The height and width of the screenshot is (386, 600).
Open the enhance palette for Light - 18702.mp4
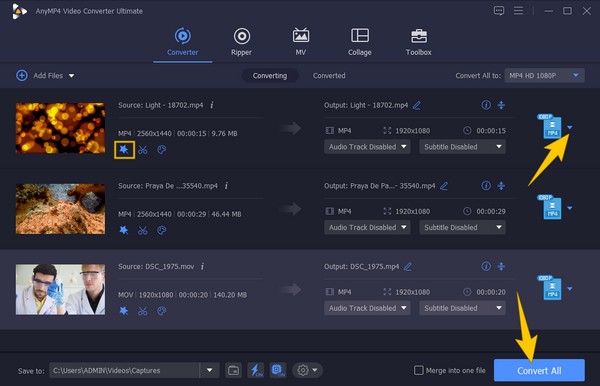[x=162, y=150]
